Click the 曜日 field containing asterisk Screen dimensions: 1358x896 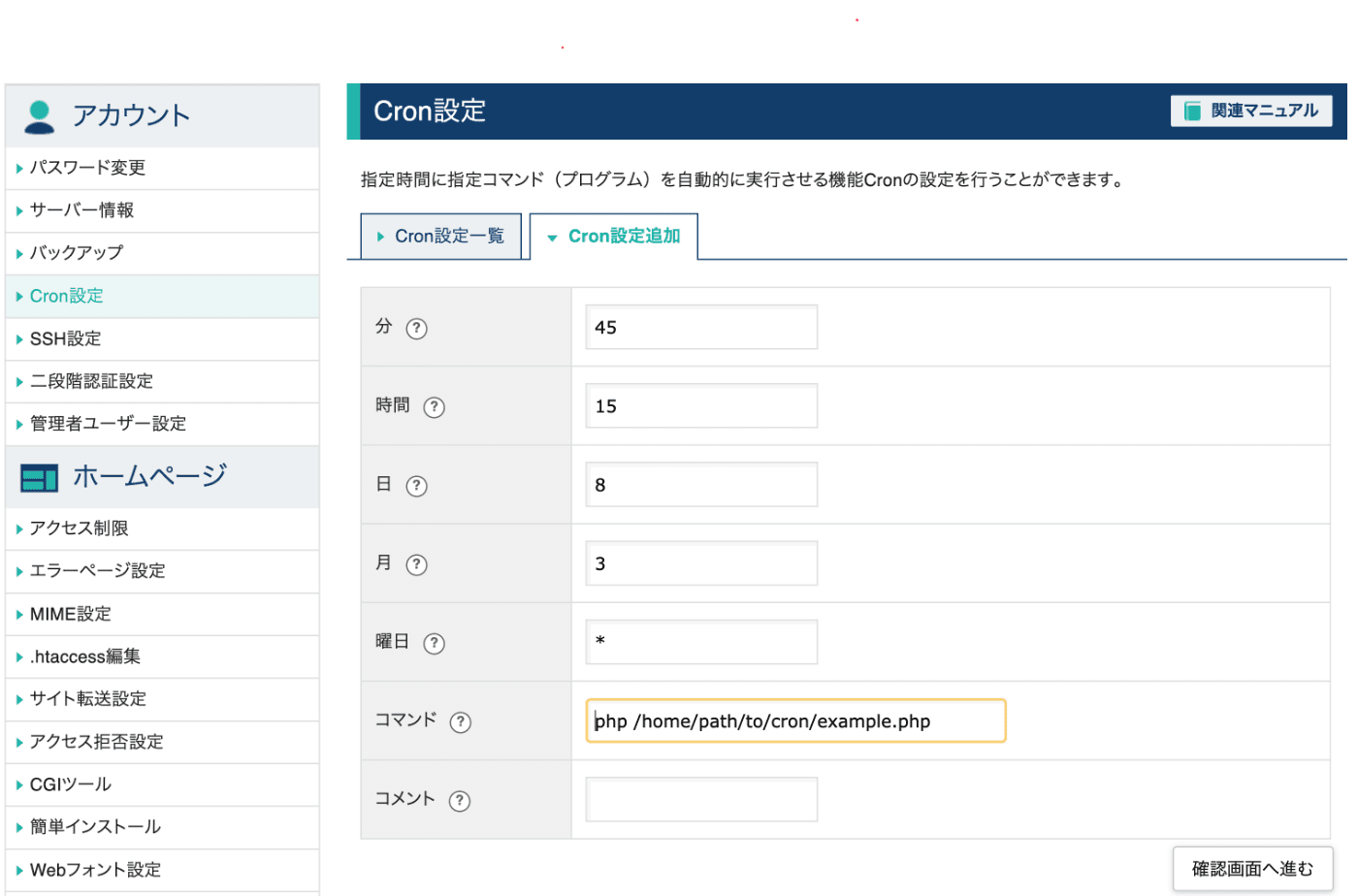click(701, 641)
